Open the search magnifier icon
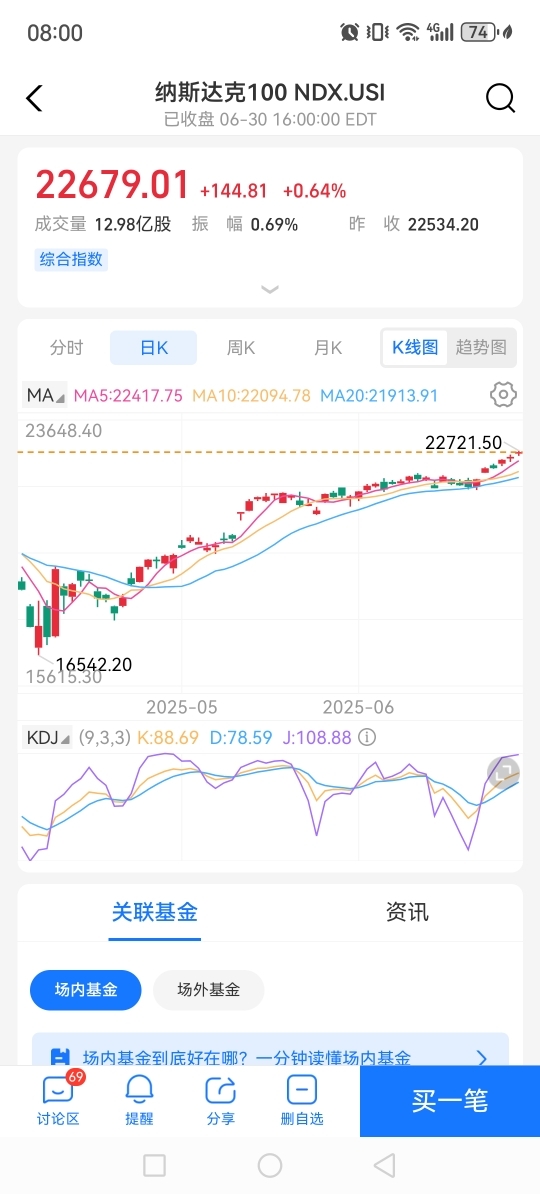540x1194 pixels. 500,98
